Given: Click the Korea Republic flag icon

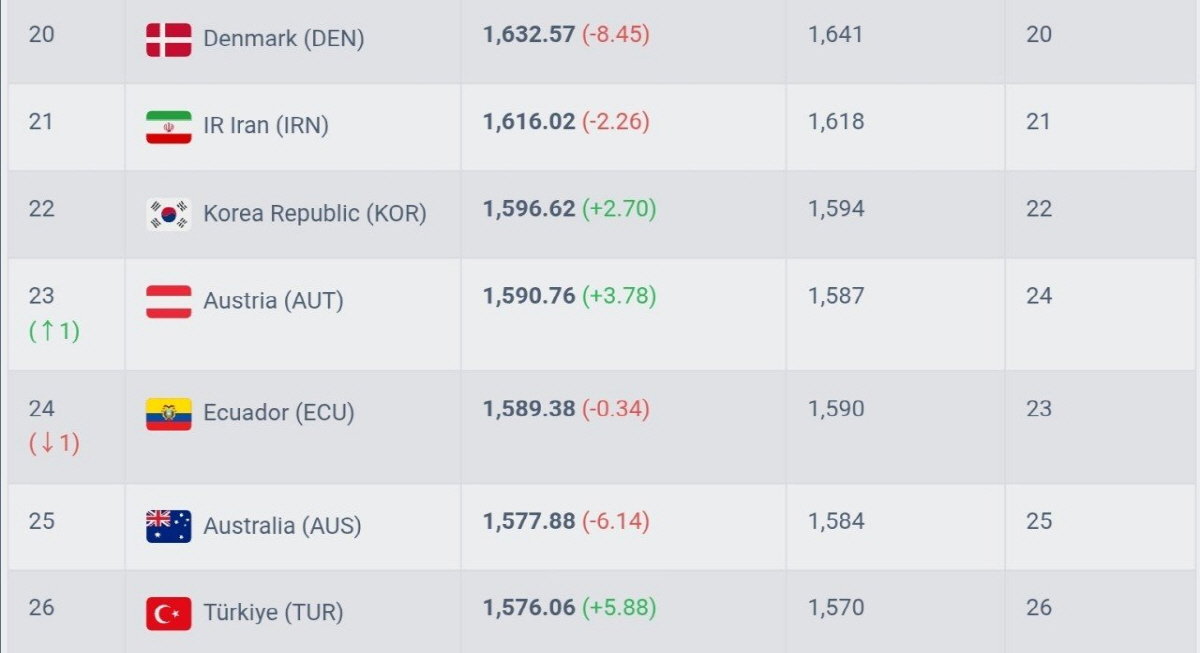Looking at the screenshot, I should tap(168, 214).
